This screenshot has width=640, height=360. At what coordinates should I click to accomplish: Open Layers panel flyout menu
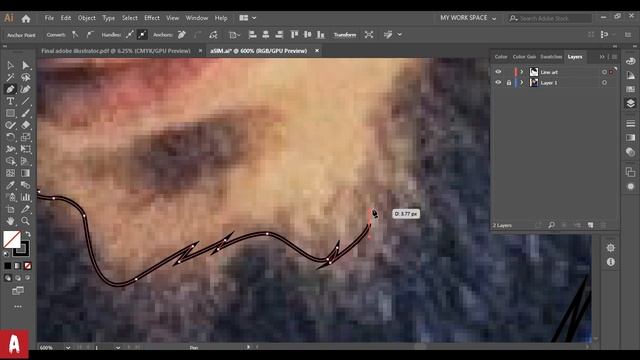tap(614, 57)
